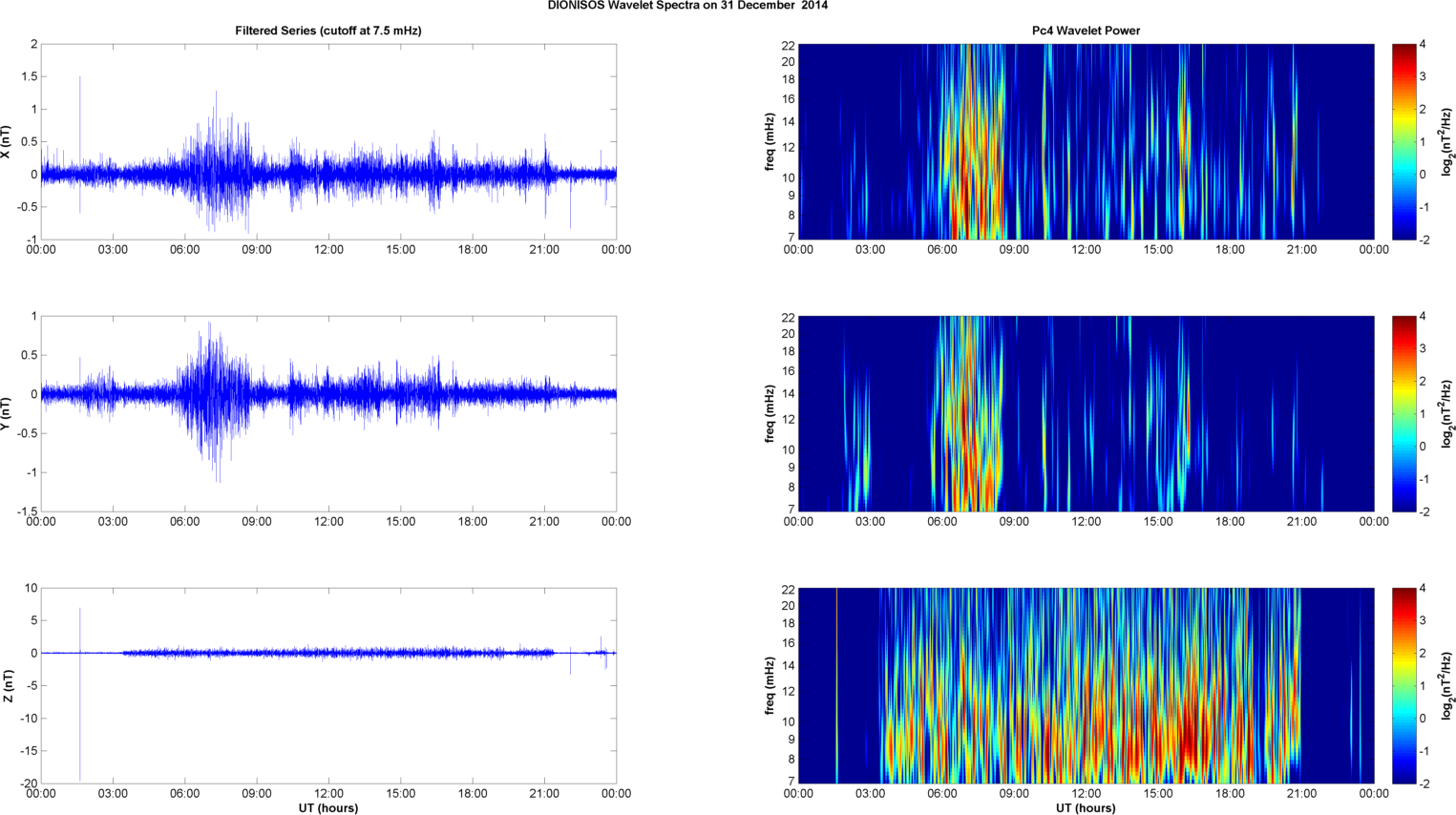1456x815 pixels.
Task: Click '09:00' tick under the top spectrogram
Action: [x=1014, y=250]
